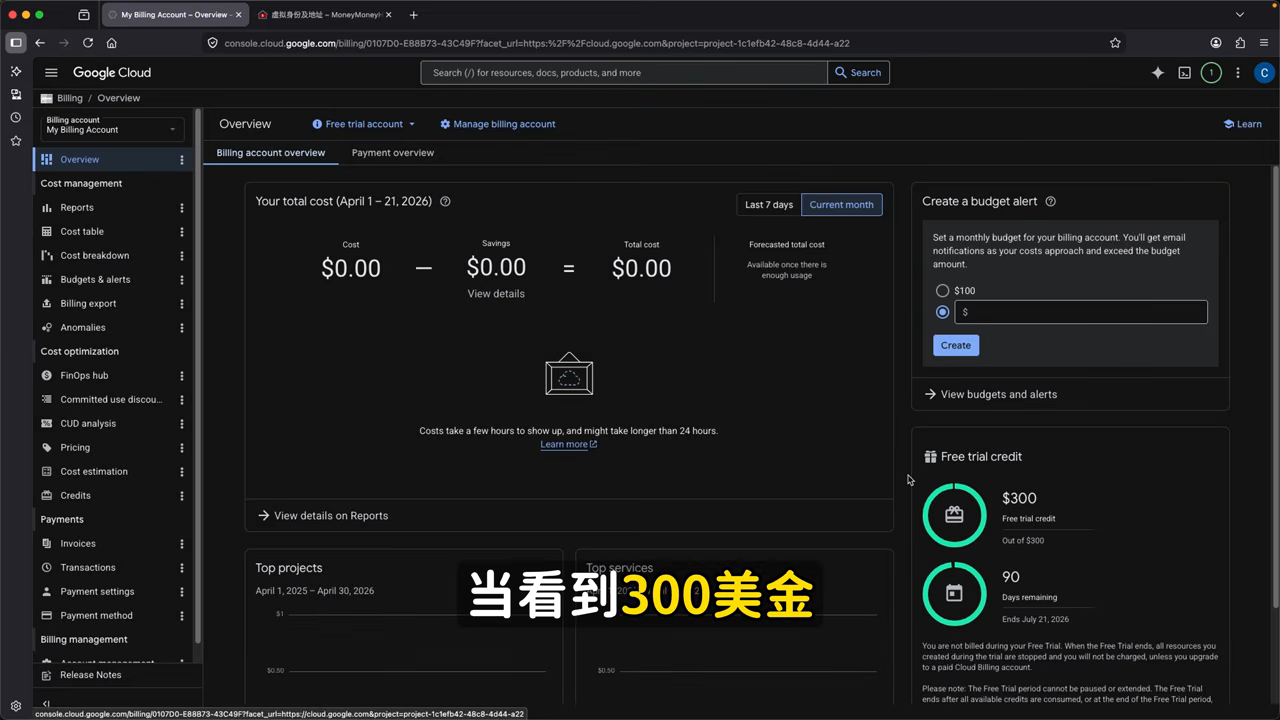This screenshot has height=720, width=1280.
Task: Activate Cloud Shell terminal icon
Action: pyautogui.click(x=1185, y=73)
